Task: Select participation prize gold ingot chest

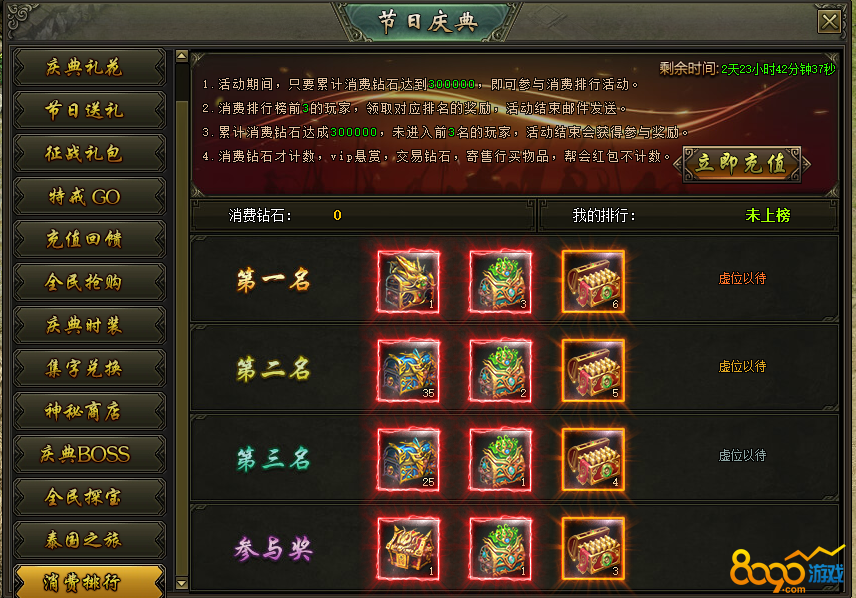Action: click(593, 548)
